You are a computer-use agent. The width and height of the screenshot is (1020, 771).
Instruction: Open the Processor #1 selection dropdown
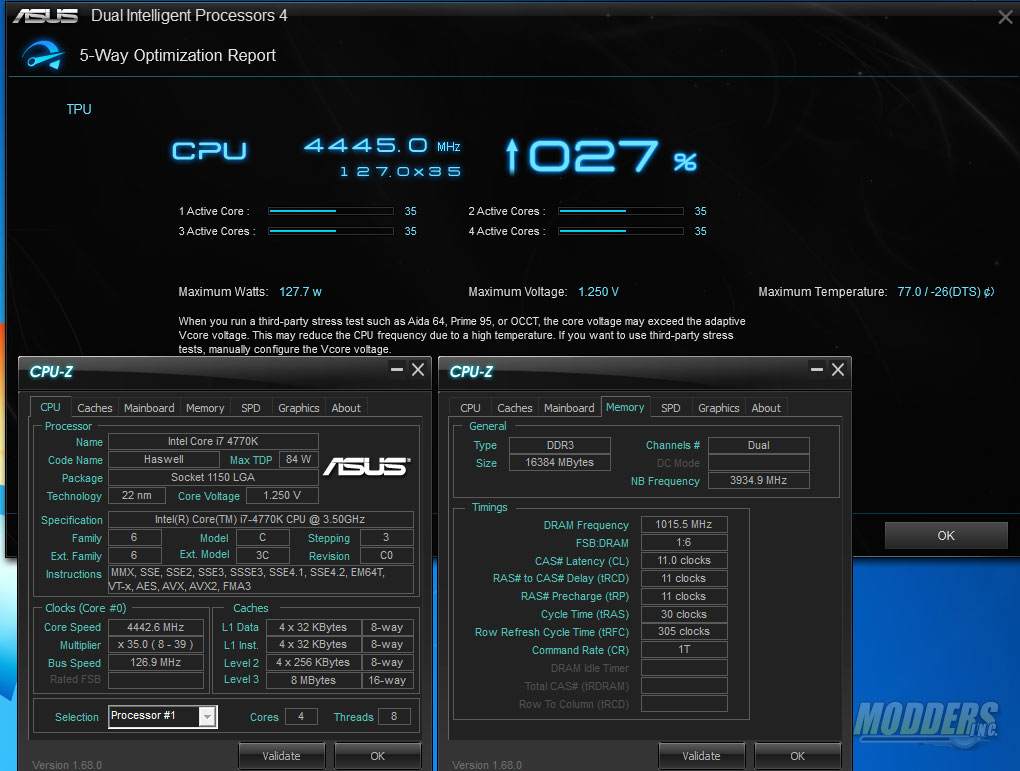coord(208,716)
